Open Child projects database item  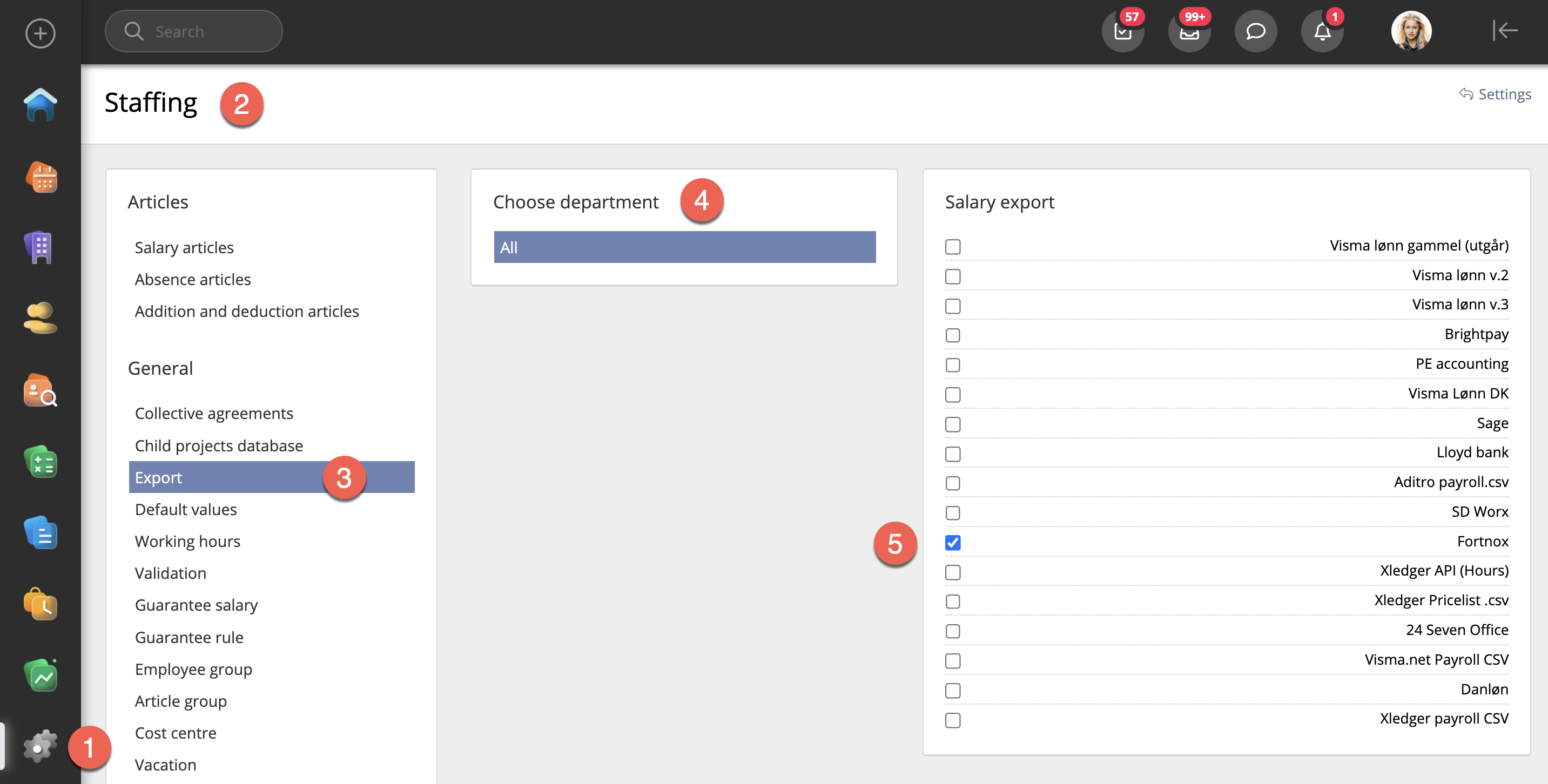219,446
